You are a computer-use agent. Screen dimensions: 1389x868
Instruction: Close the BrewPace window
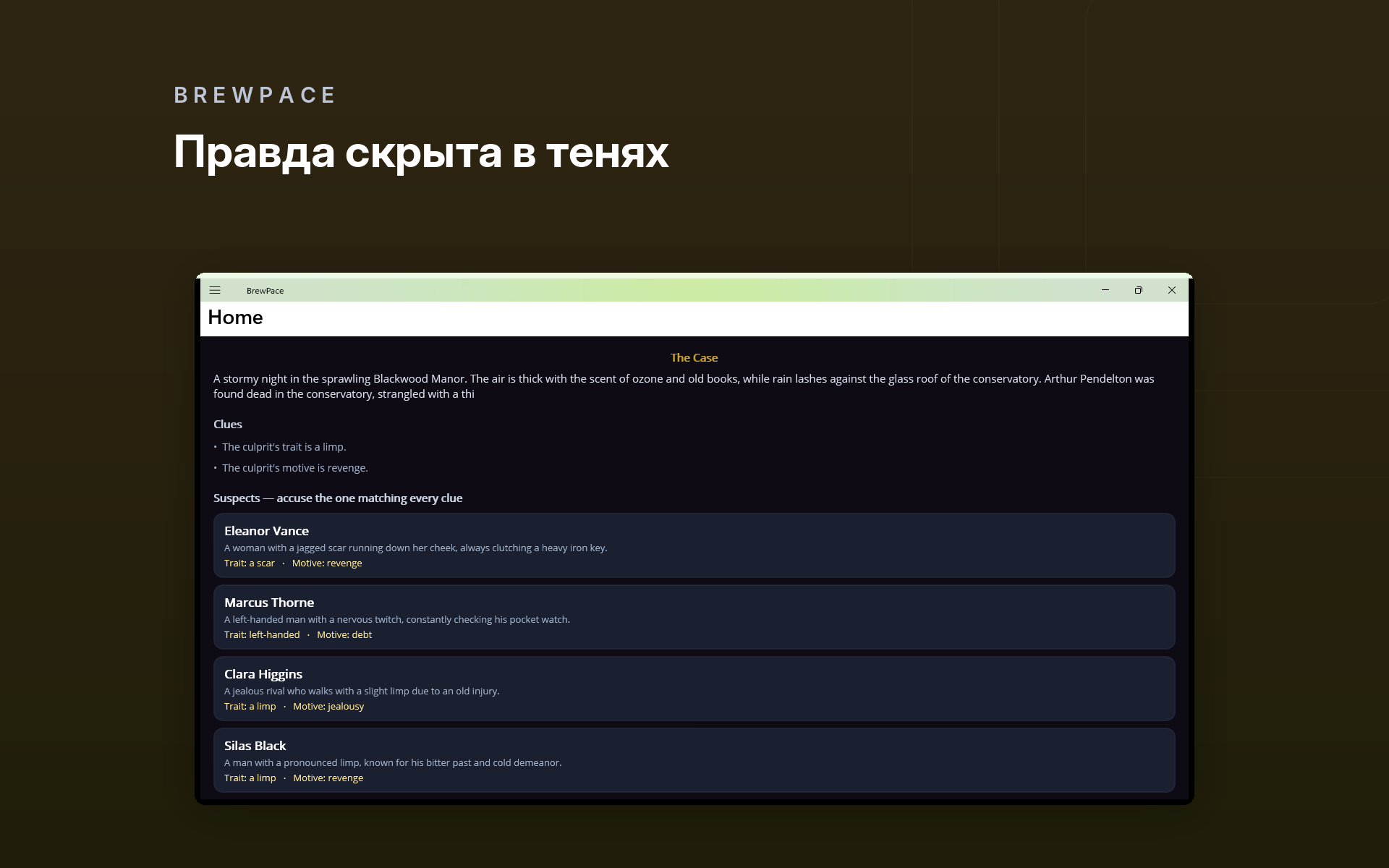point(1172,290)
